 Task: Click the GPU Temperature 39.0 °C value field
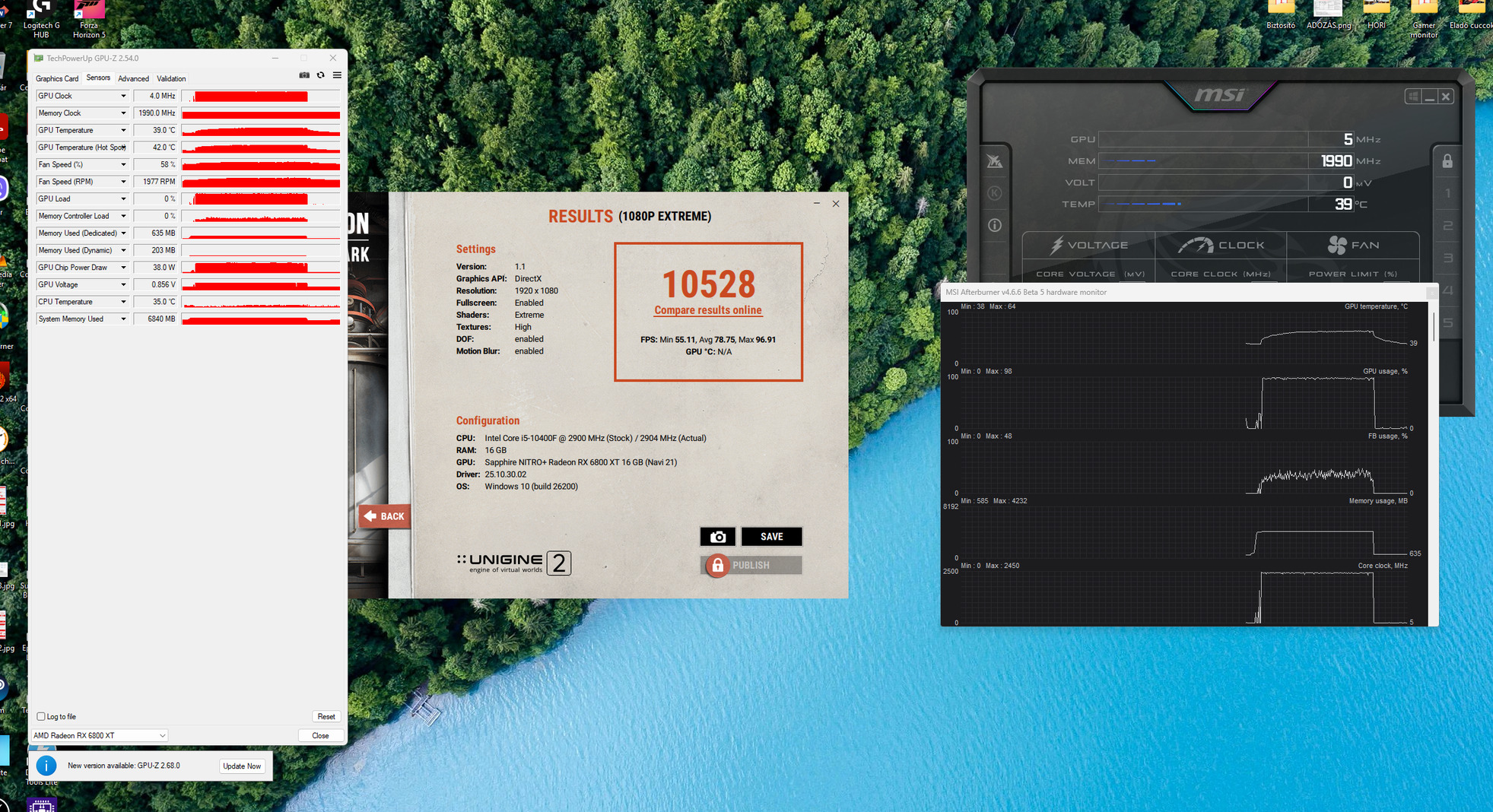(155, 130)
